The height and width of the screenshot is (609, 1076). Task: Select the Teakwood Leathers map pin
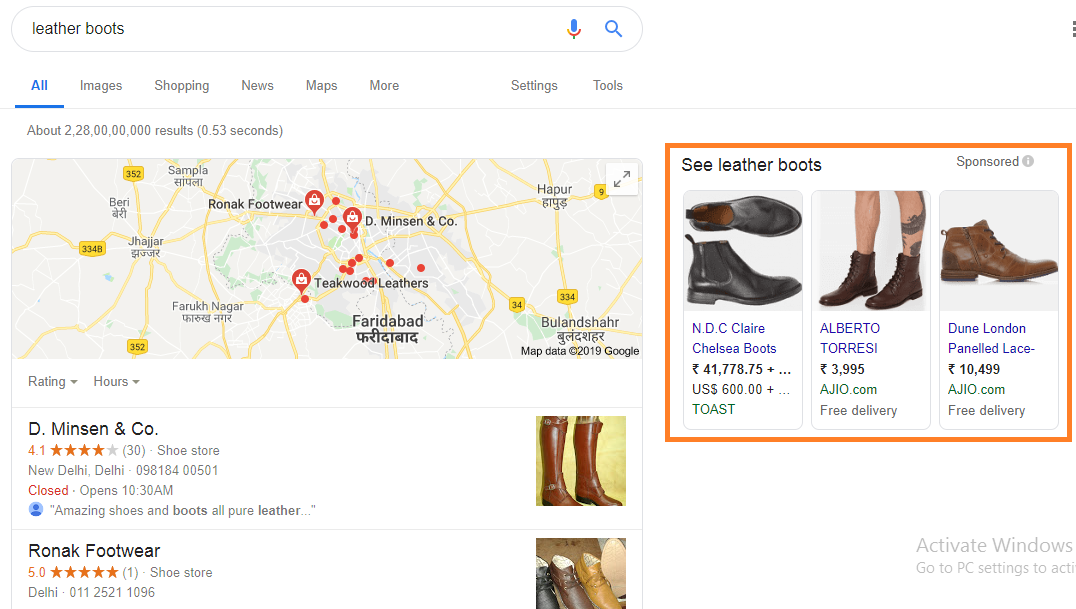[x=301, y=281]
